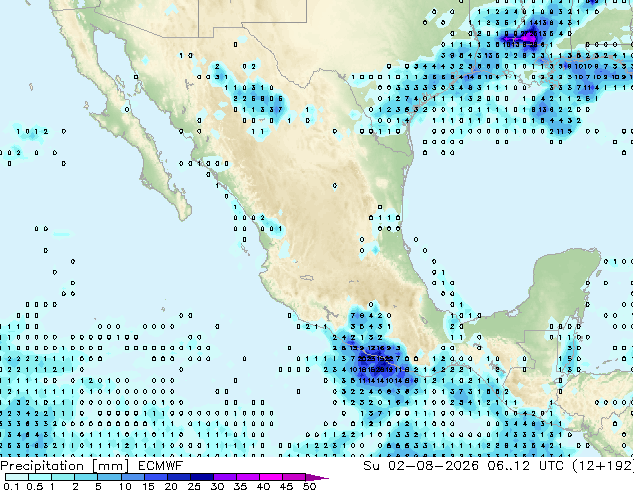This screenshot has width=634, height=490.
Task: Click the '0.1' legend scale label
Action: click(x=11, y=486)
